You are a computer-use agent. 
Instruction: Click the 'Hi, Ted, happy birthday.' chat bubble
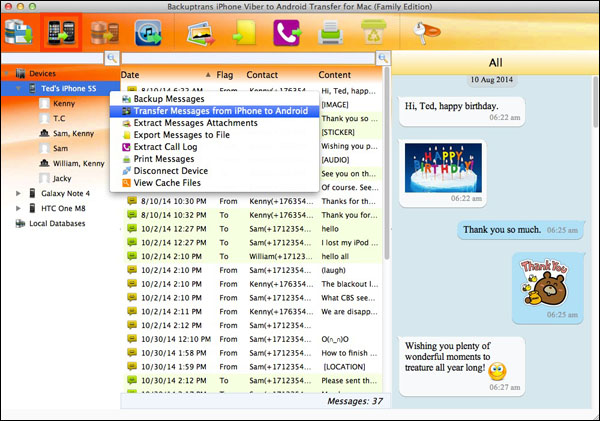point(461,111)
